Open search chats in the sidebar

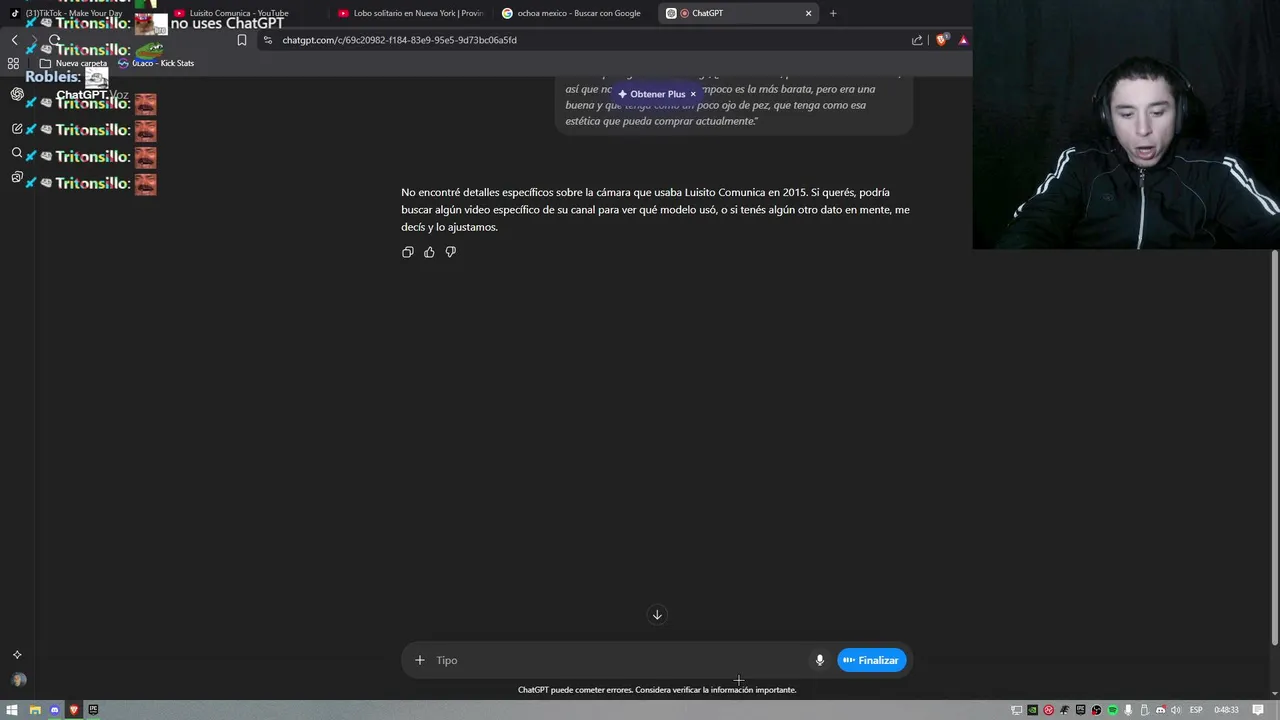[x=17, y=153]
